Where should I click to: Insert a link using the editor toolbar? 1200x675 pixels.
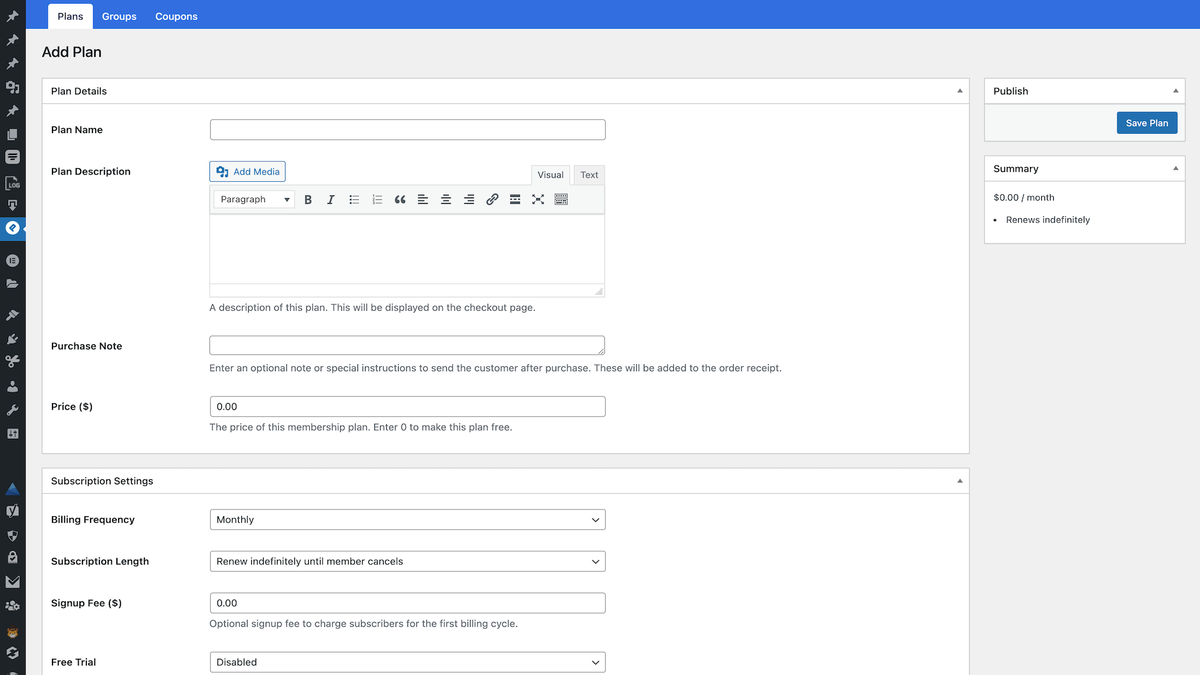coord(492,199)
